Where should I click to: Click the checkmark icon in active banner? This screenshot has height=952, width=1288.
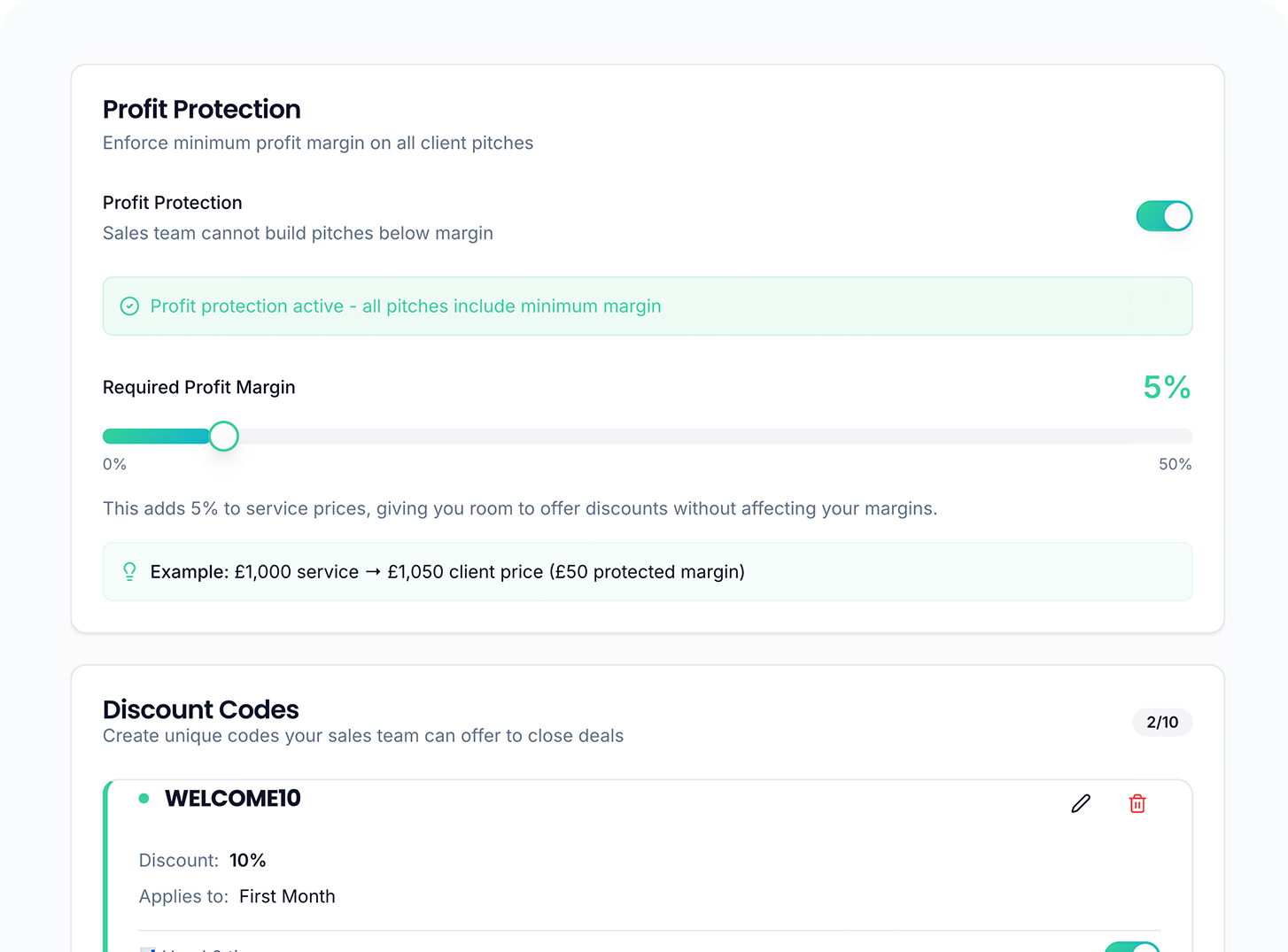(x=129, y=306)
